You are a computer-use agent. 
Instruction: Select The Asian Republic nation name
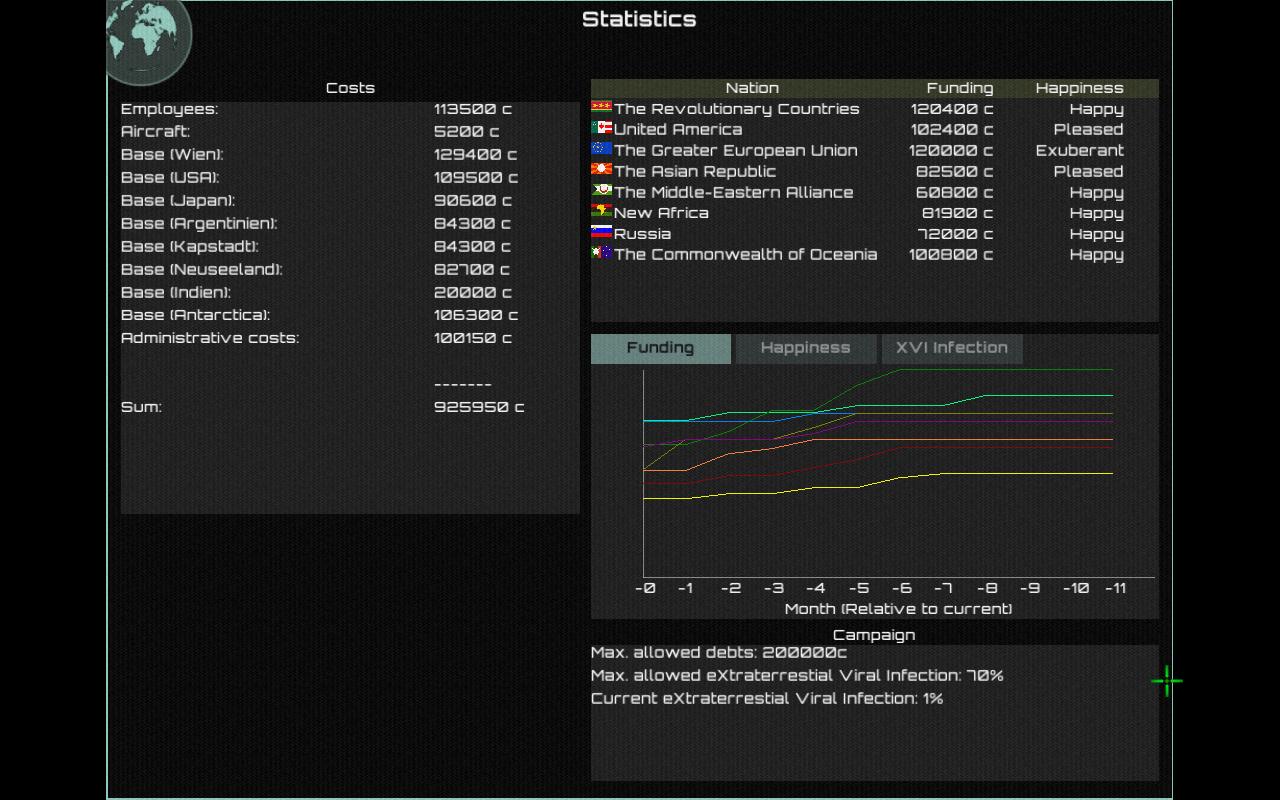[x=694, y=171]
